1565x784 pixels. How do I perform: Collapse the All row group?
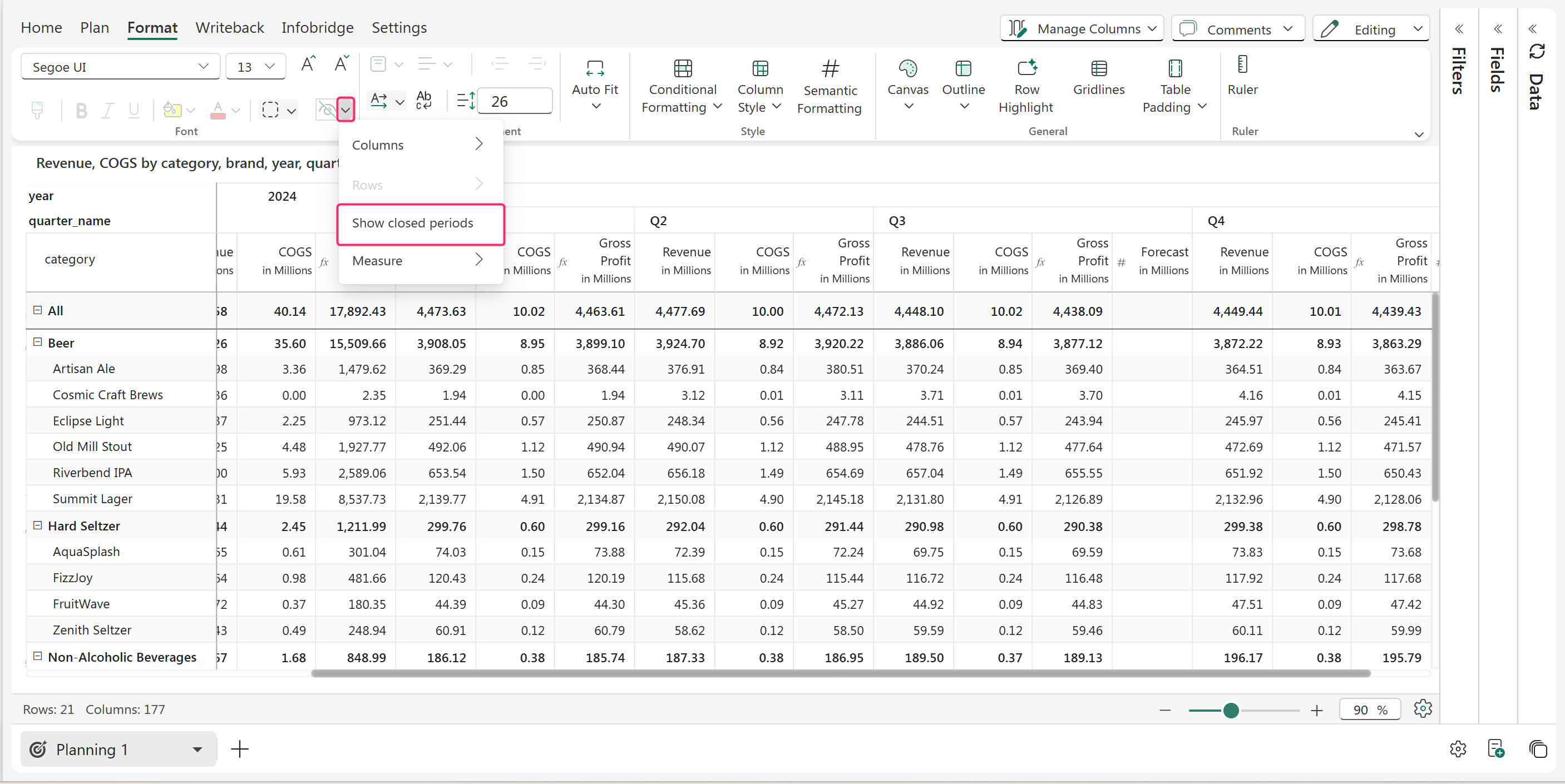(38, 310)
